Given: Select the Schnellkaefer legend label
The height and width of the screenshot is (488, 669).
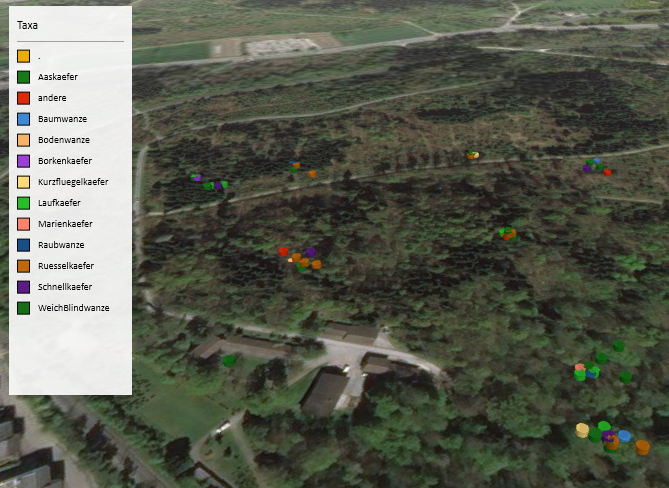Looking at the screenshot, I should click(x=65, y=287).
